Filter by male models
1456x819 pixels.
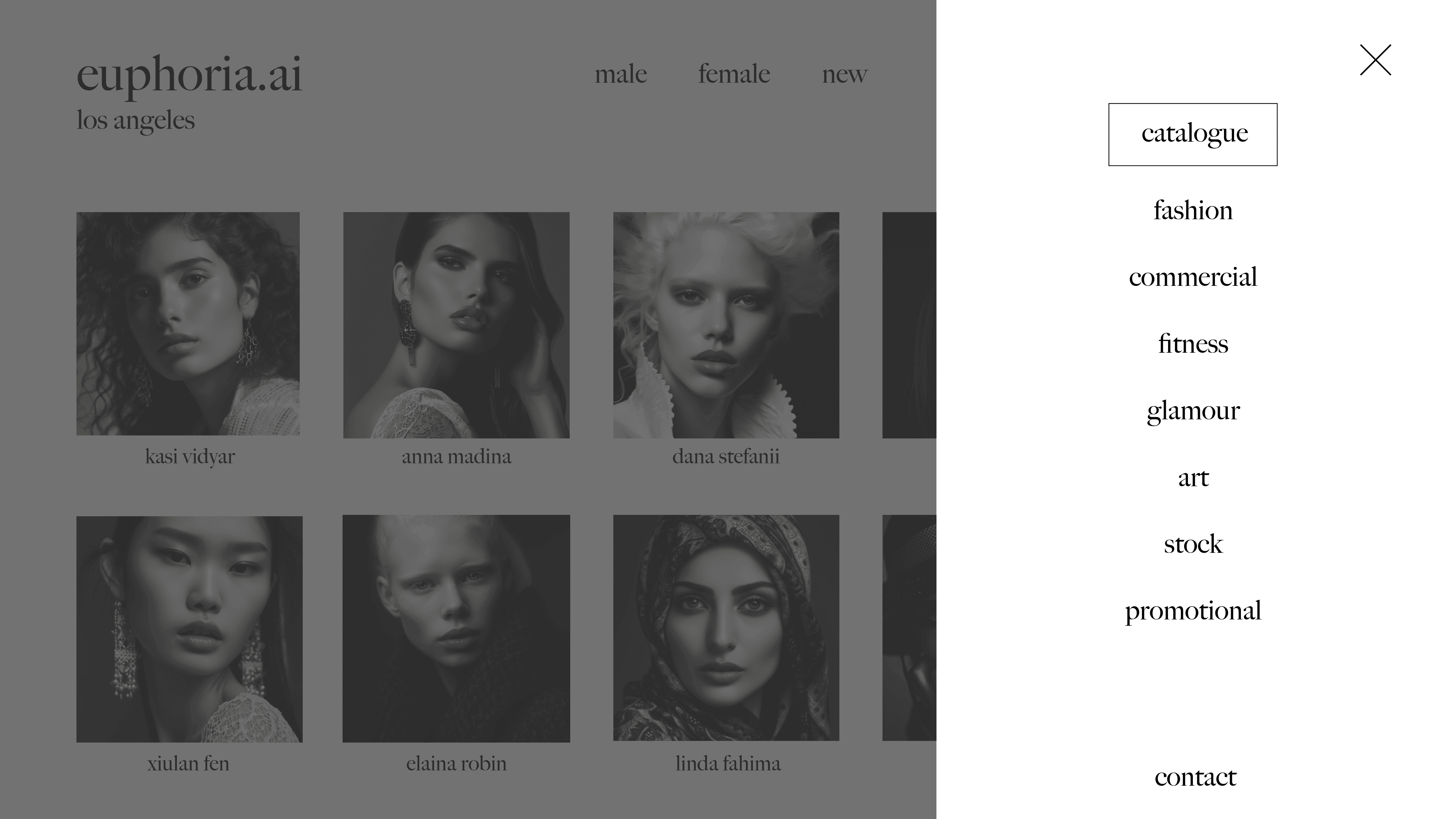[x=621, y=74]
